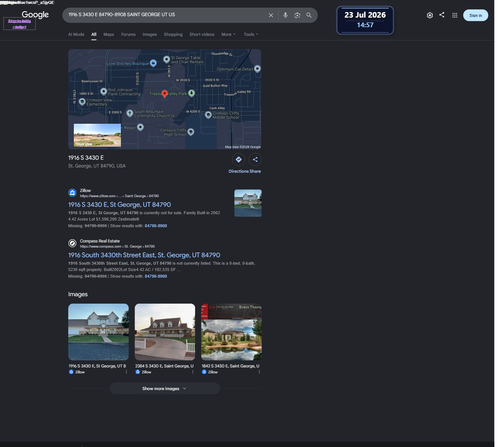Switch to the Maps tab
The image size is (500, 447).
(x=109, y=34)
